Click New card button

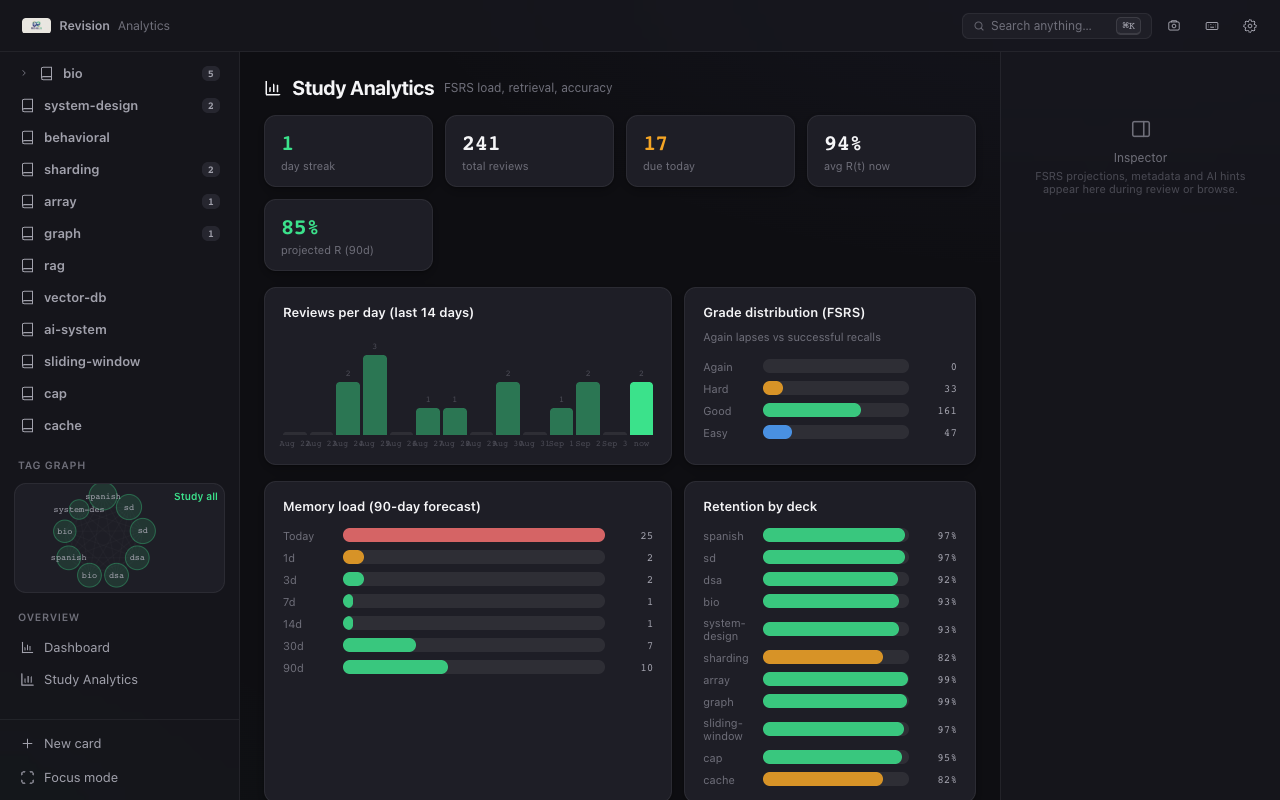click(x=120, y=743)
